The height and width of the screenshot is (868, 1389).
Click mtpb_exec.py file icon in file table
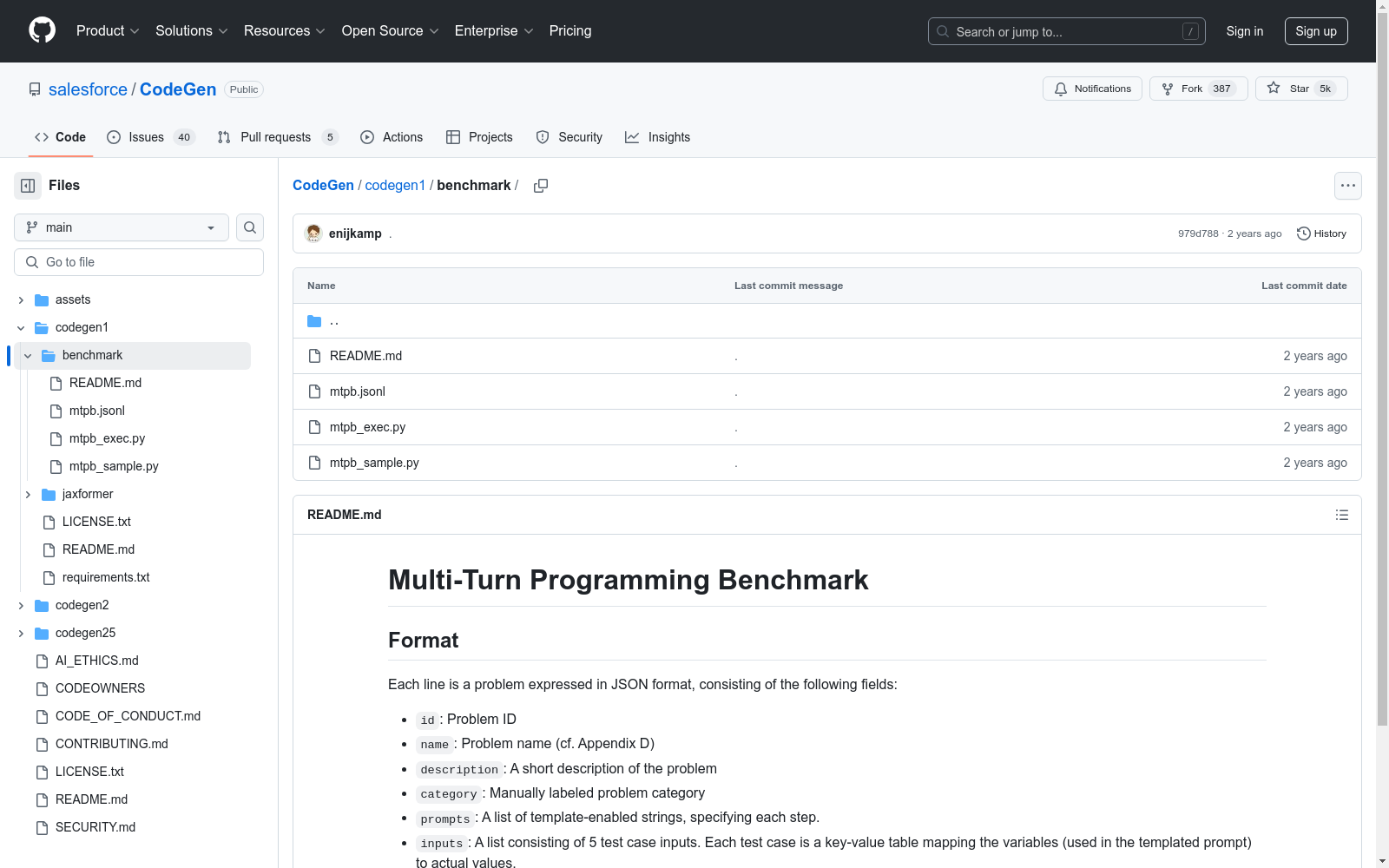click(315, 427)
